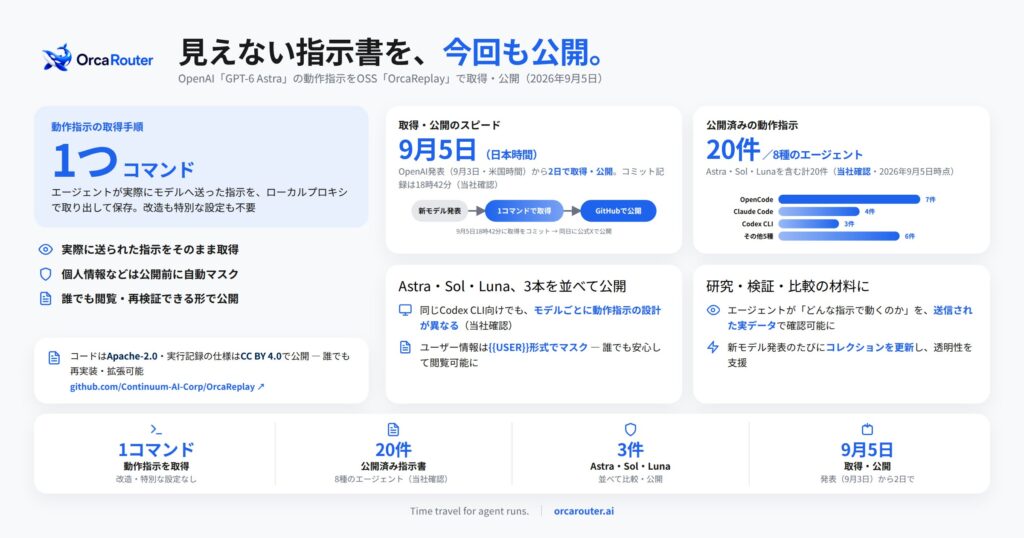This screenshot has height=538, width=1024.
Task: Click the footer text Time travel for agent runs.
Action: 470,511
